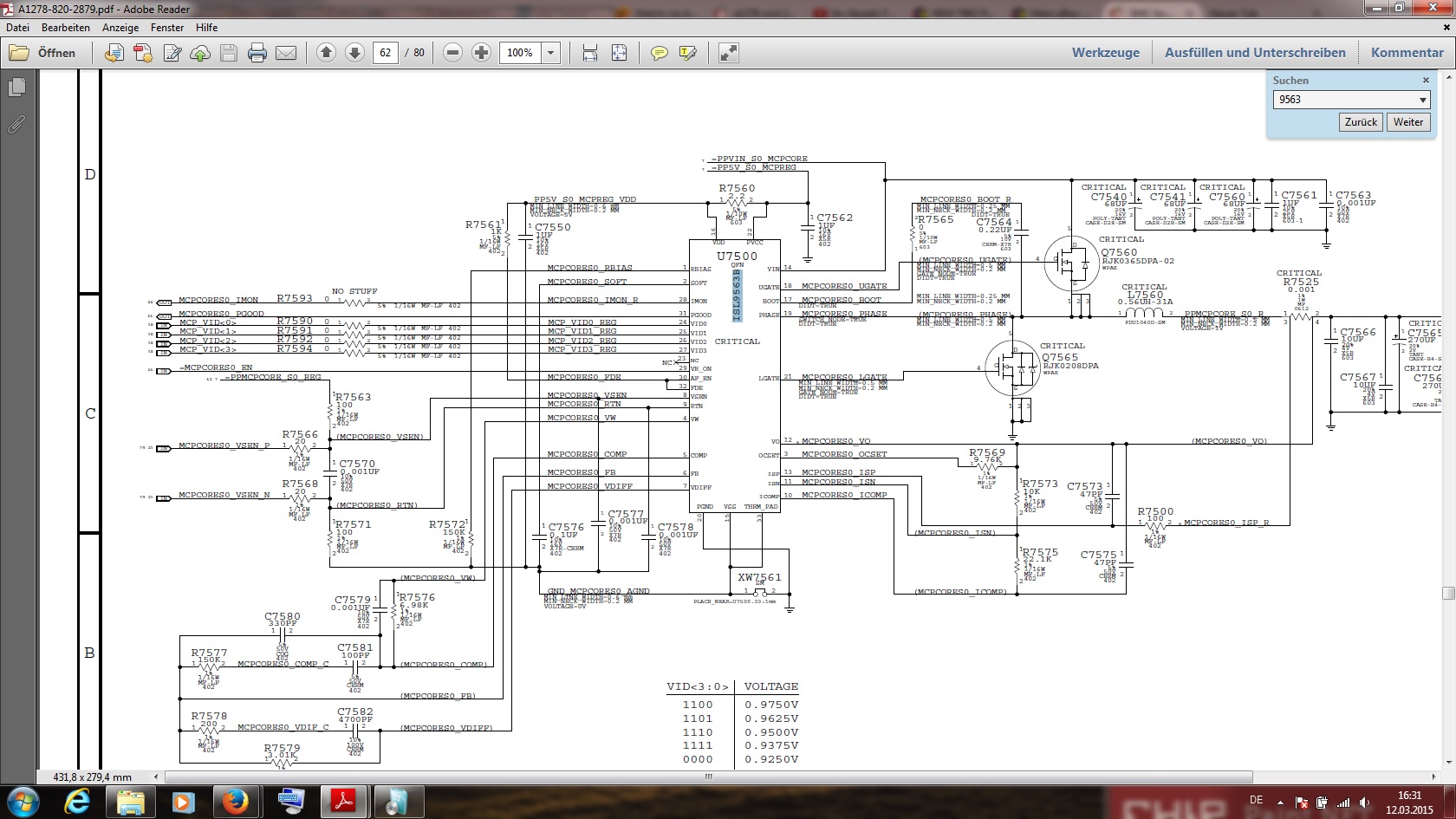Open the search options dropdown arrow
The width and height of the screenshot is (1456, 819).
[1422, 100]
